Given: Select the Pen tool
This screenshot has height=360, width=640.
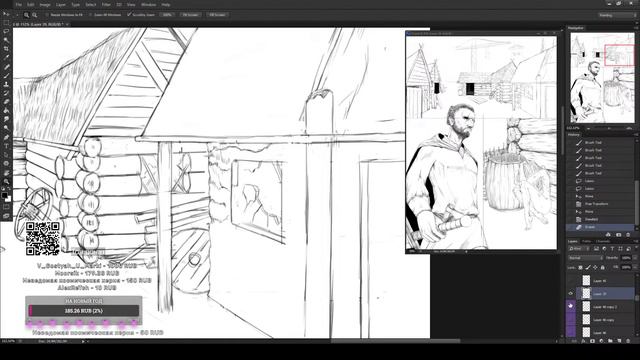Looking at the screenshot, I should [x=6, y=137].
